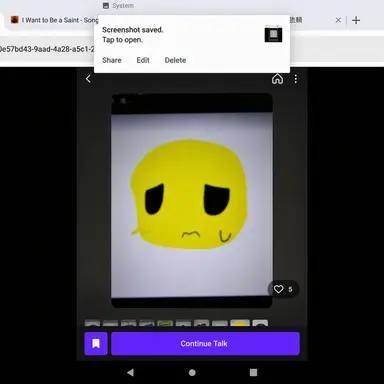This screenshot has height=384, width=384.
Task: Tap Share in the screenshot notification
Action: click(112, 60)
